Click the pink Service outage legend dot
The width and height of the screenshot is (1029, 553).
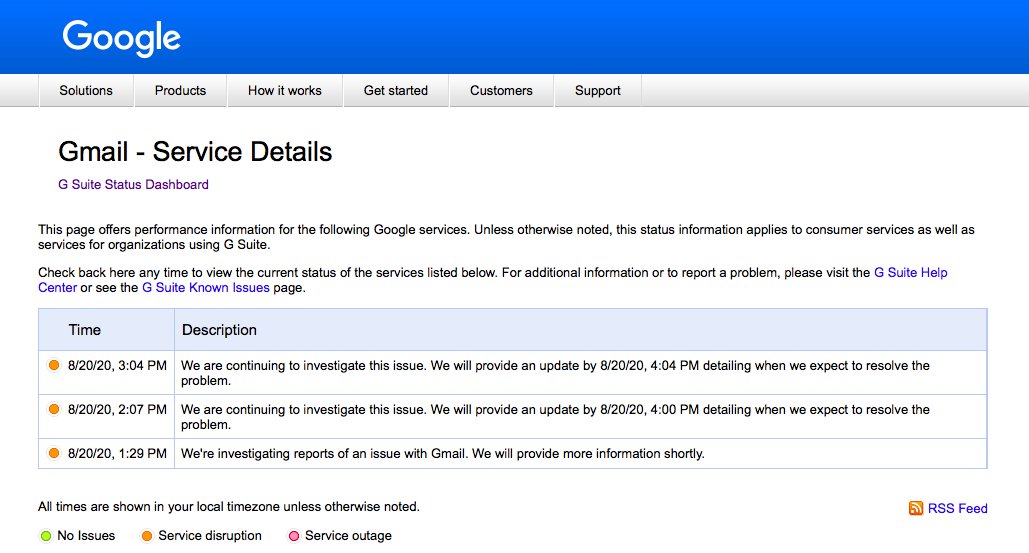click(294, 536)
